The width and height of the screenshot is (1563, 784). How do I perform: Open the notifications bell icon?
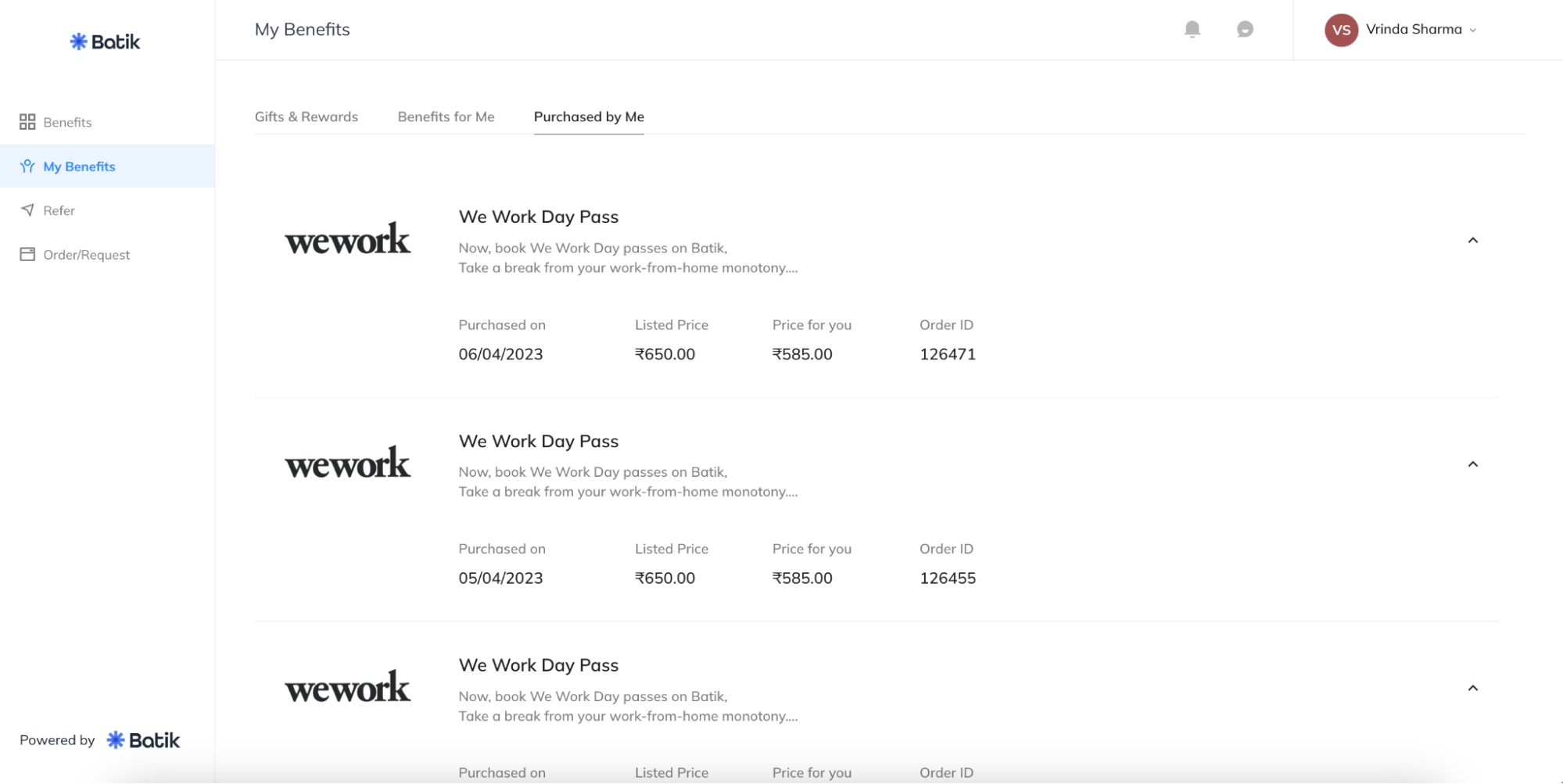tap(1192, 30)
